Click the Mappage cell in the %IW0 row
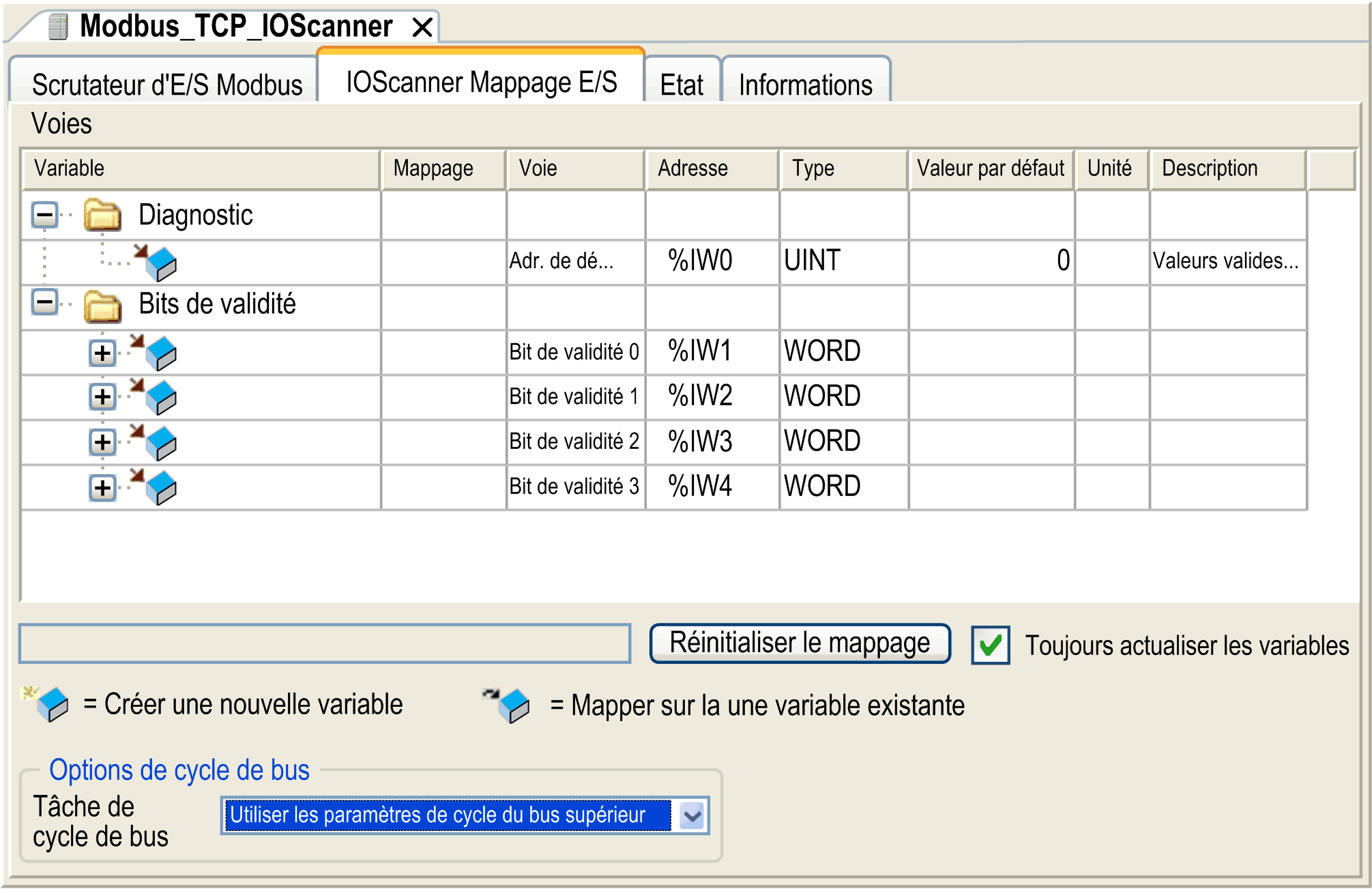Viewport: 1372px width, 889px height. [x=444, y=261]
